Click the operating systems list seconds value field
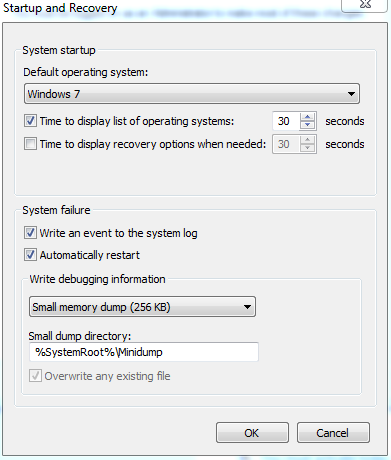 286,121
